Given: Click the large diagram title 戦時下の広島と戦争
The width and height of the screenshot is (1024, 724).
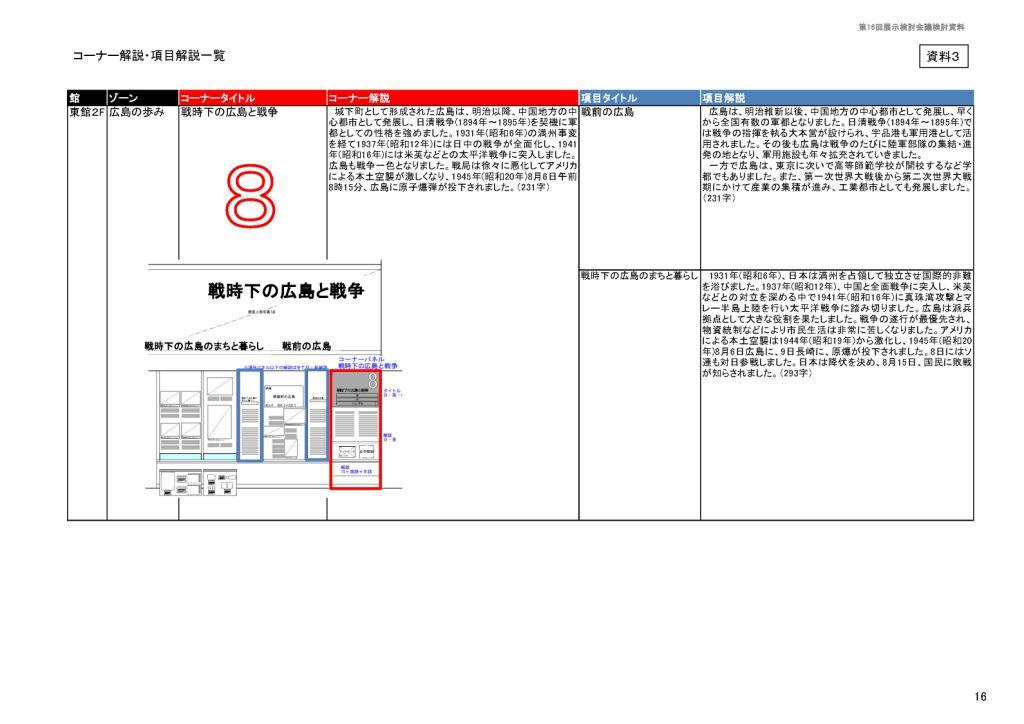Looking at the screenshot, I should [286, 291].
